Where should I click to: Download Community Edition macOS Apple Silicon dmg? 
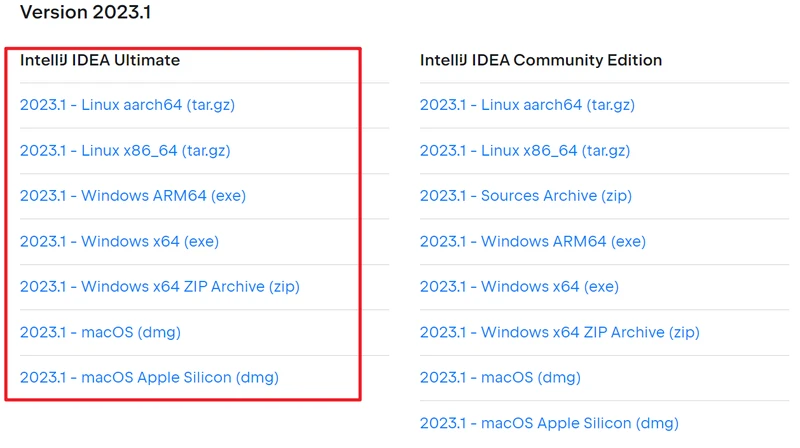click(x=549, y=423)
